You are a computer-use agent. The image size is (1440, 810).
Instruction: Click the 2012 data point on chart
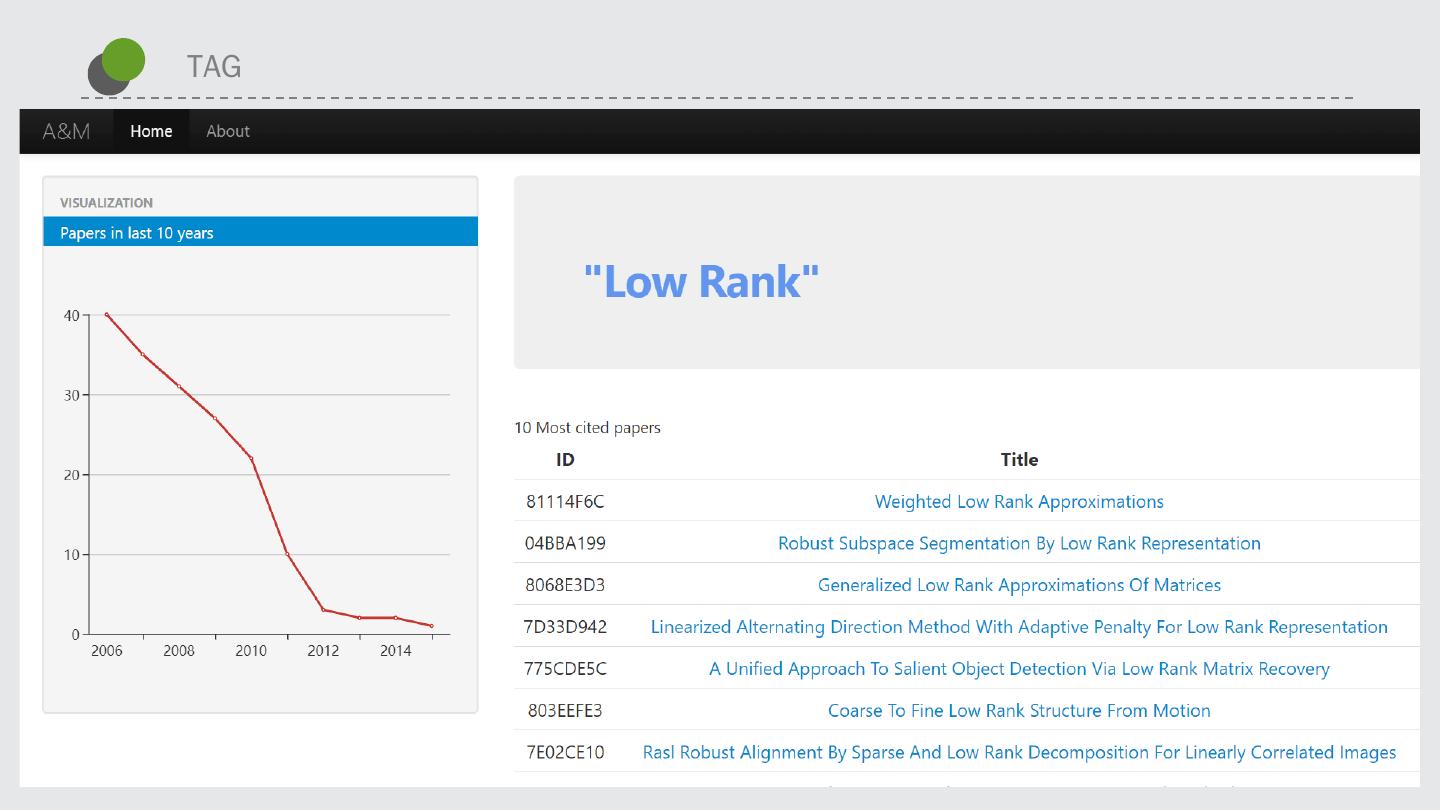pos(323,610)
